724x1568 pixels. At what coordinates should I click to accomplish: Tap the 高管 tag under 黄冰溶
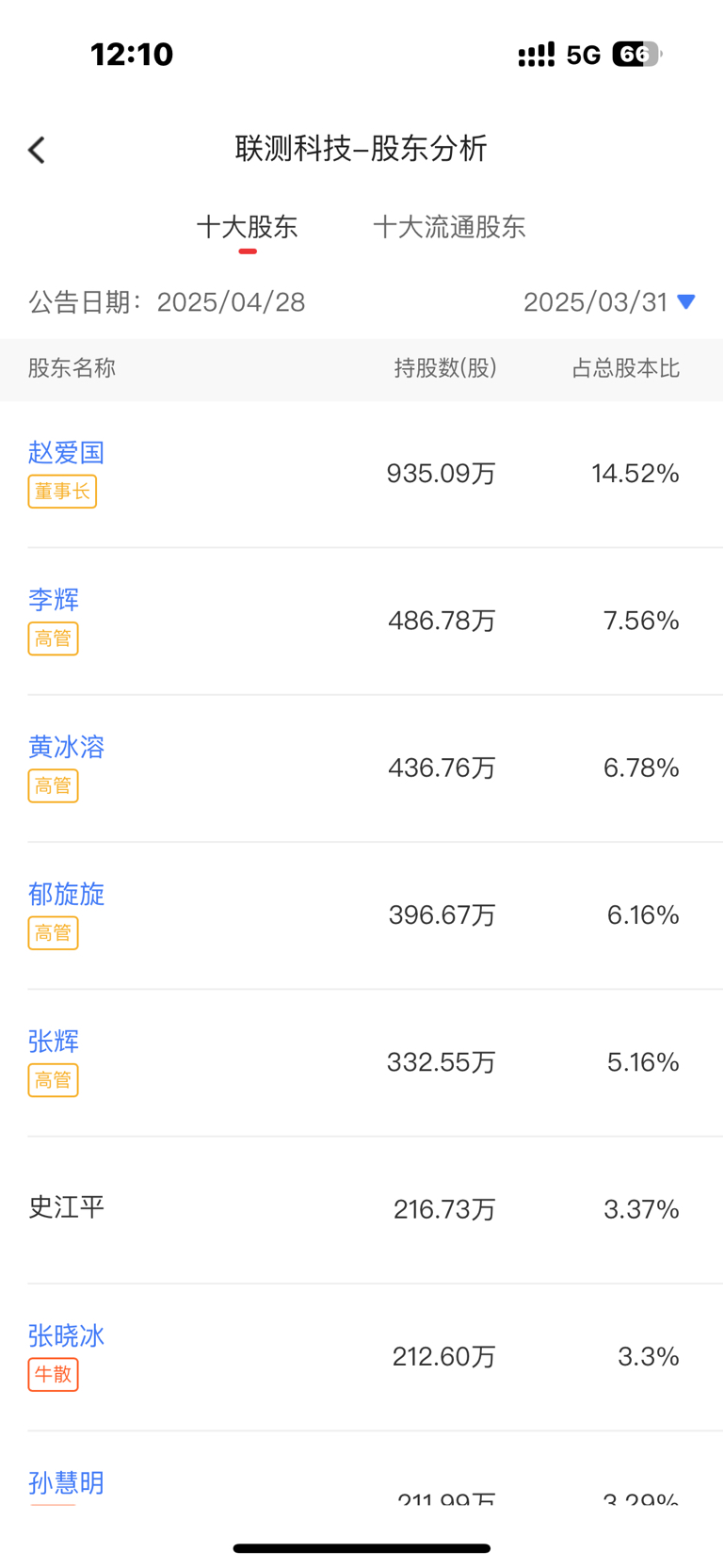point(53,785)
